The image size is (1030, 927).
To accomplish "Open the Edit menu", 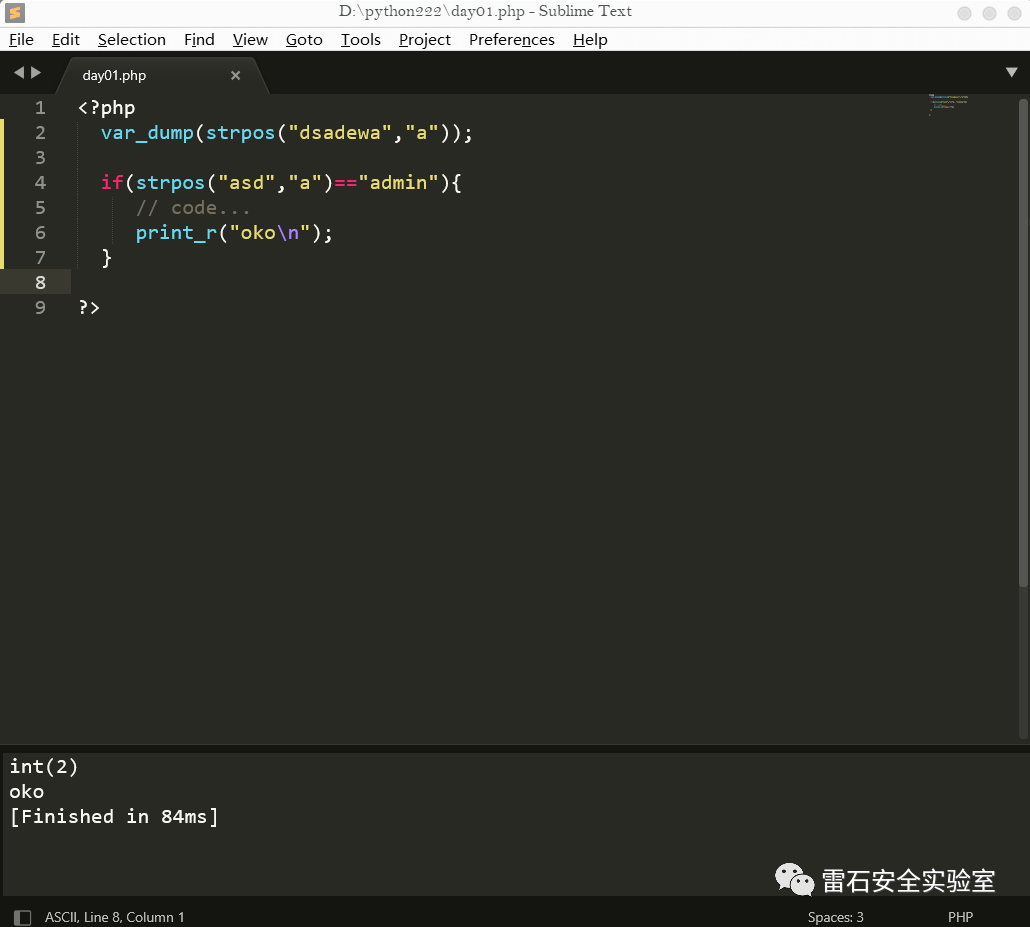I will [66, 40].
